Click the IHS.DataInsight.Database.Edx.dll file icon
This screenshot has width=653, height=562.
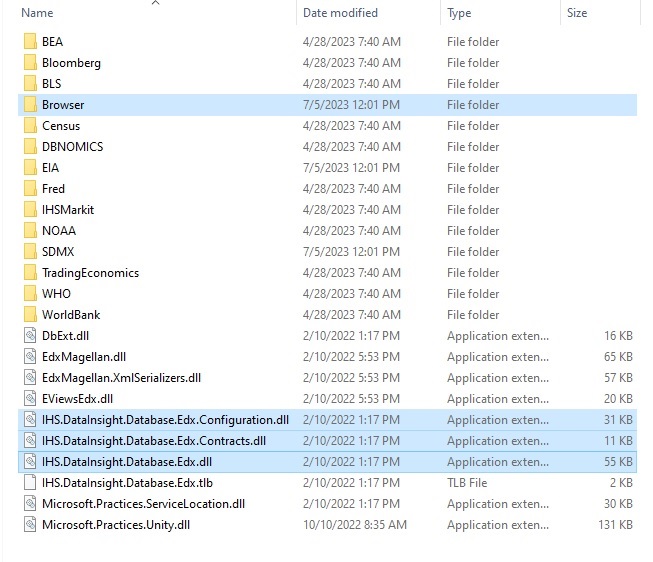pos(30,462)
